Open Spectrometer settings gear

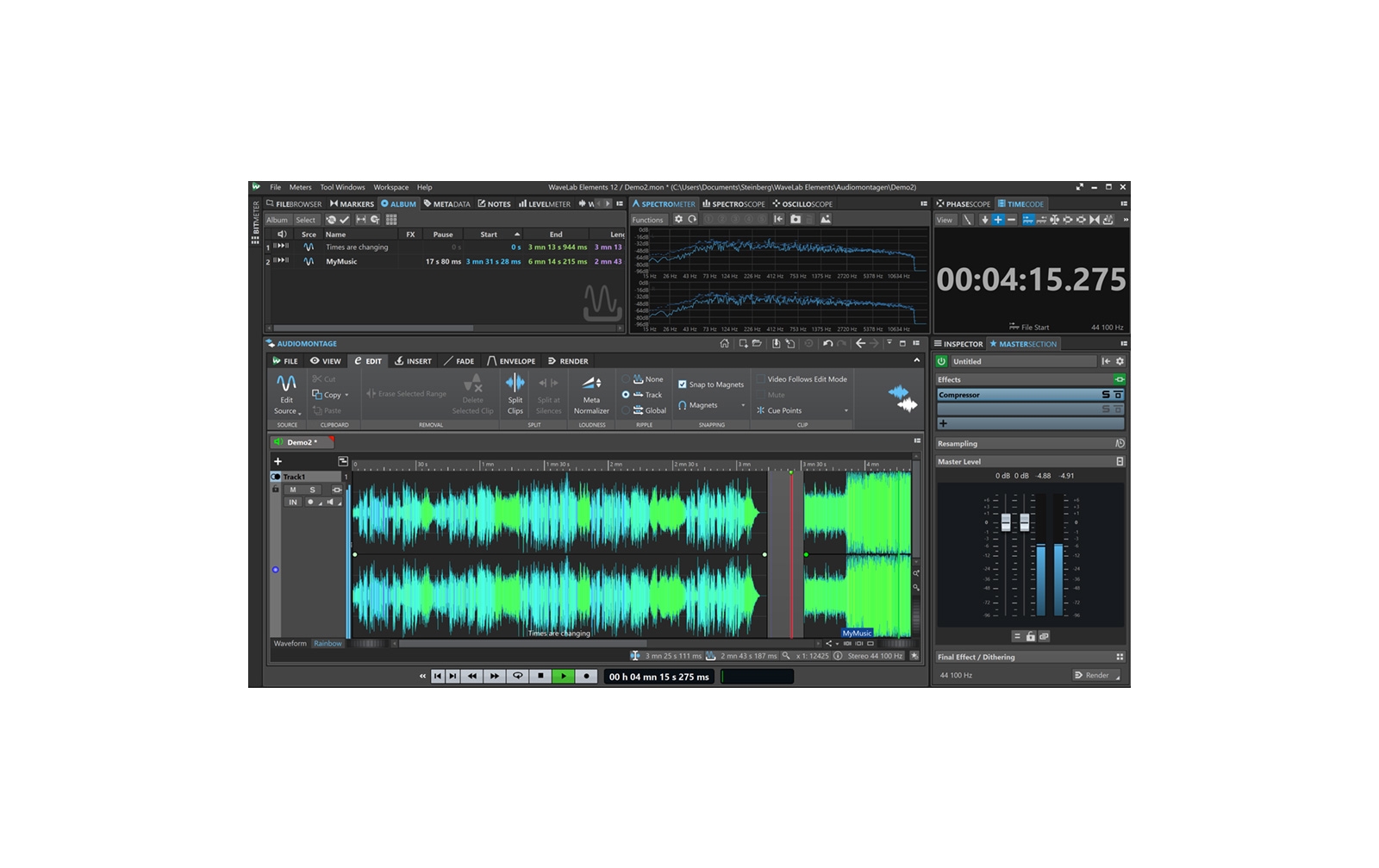[678, 219]
